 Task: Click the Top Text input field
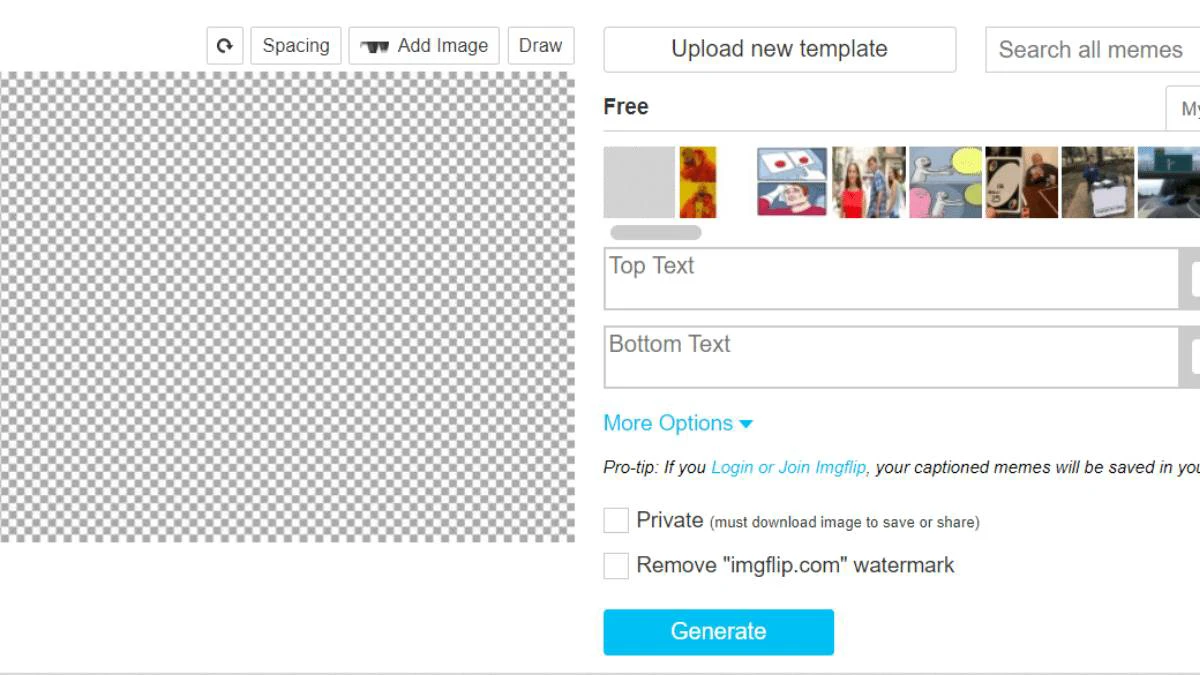(x=891, y=279)
